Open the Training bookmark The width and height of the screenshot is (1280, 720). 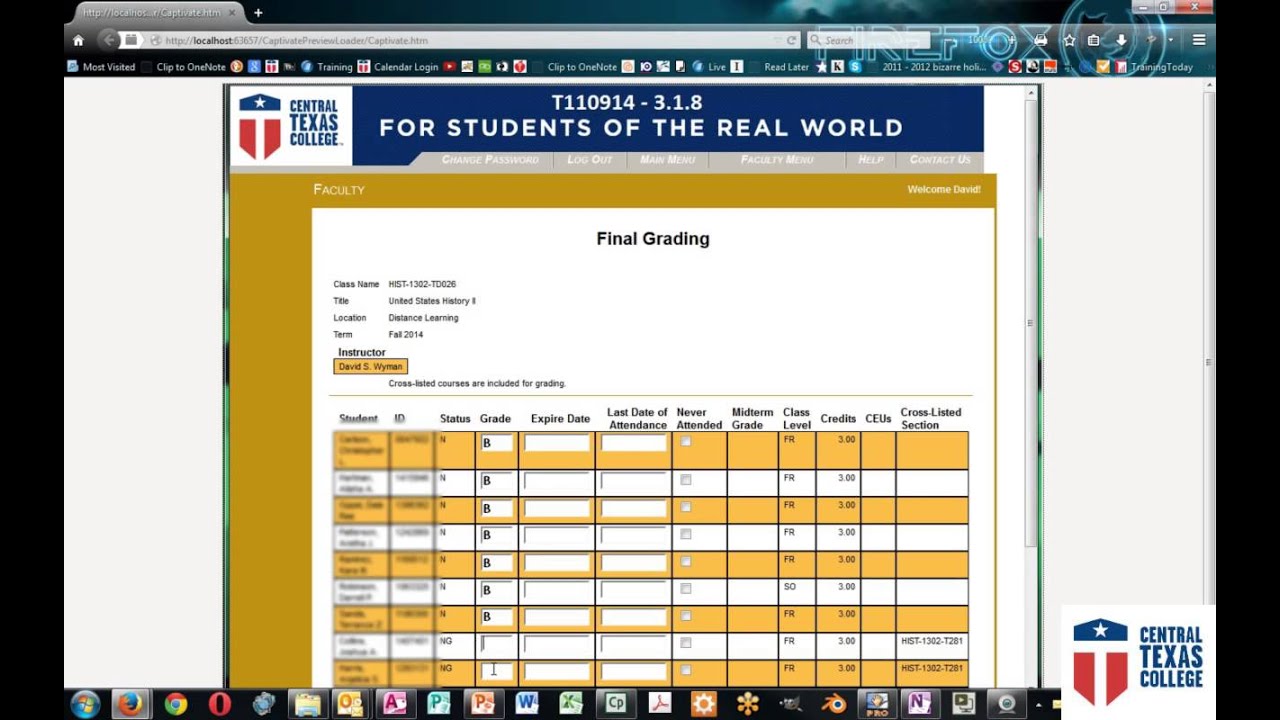[327, 67]
